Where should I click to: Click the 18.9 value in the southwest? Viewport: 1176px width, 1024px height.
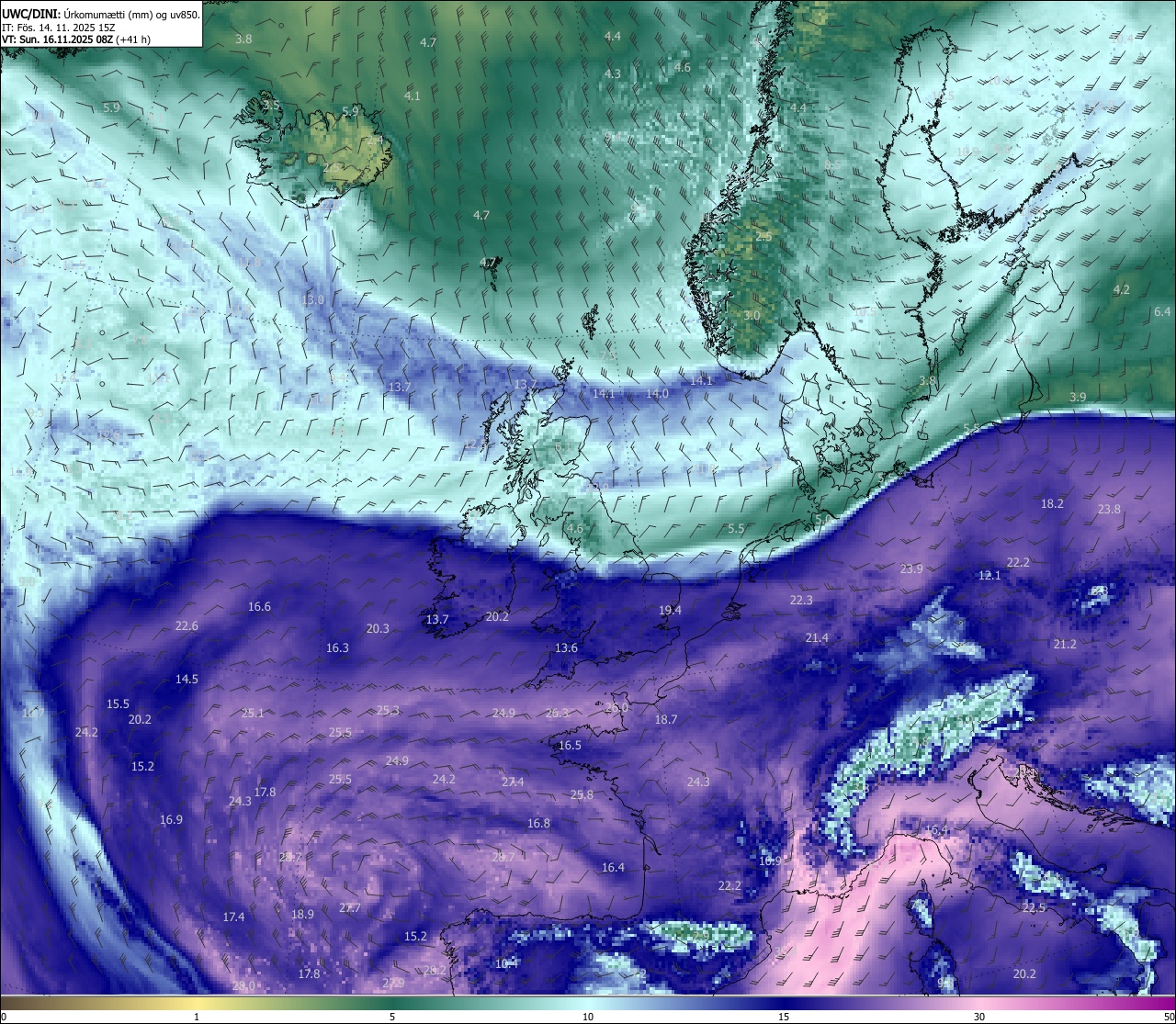click(302, 915)
